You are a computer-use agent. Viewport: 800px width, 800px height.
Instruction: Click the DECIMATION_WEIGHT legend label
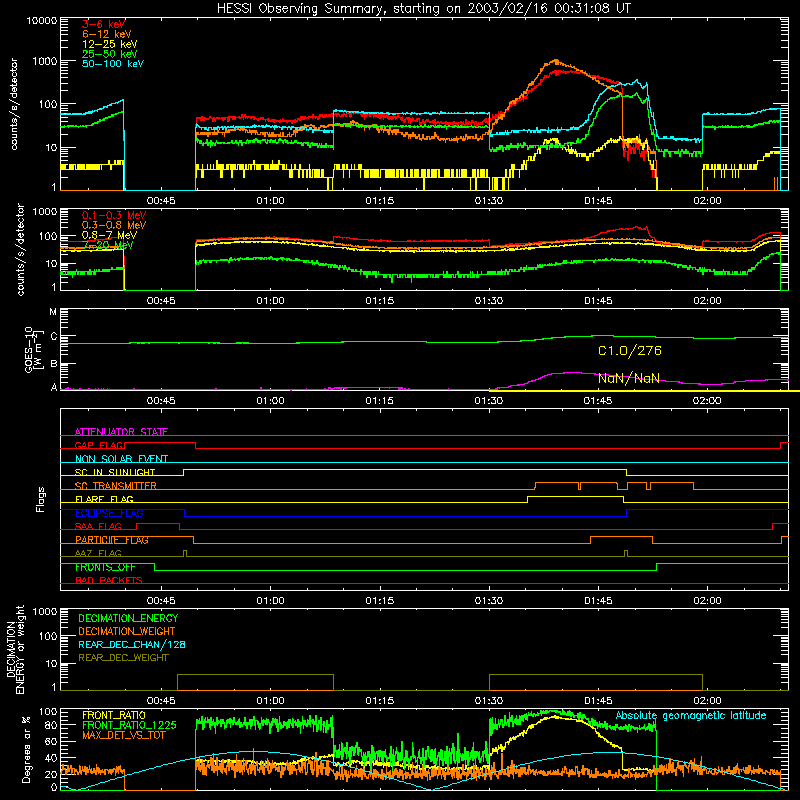pos(127,631)
